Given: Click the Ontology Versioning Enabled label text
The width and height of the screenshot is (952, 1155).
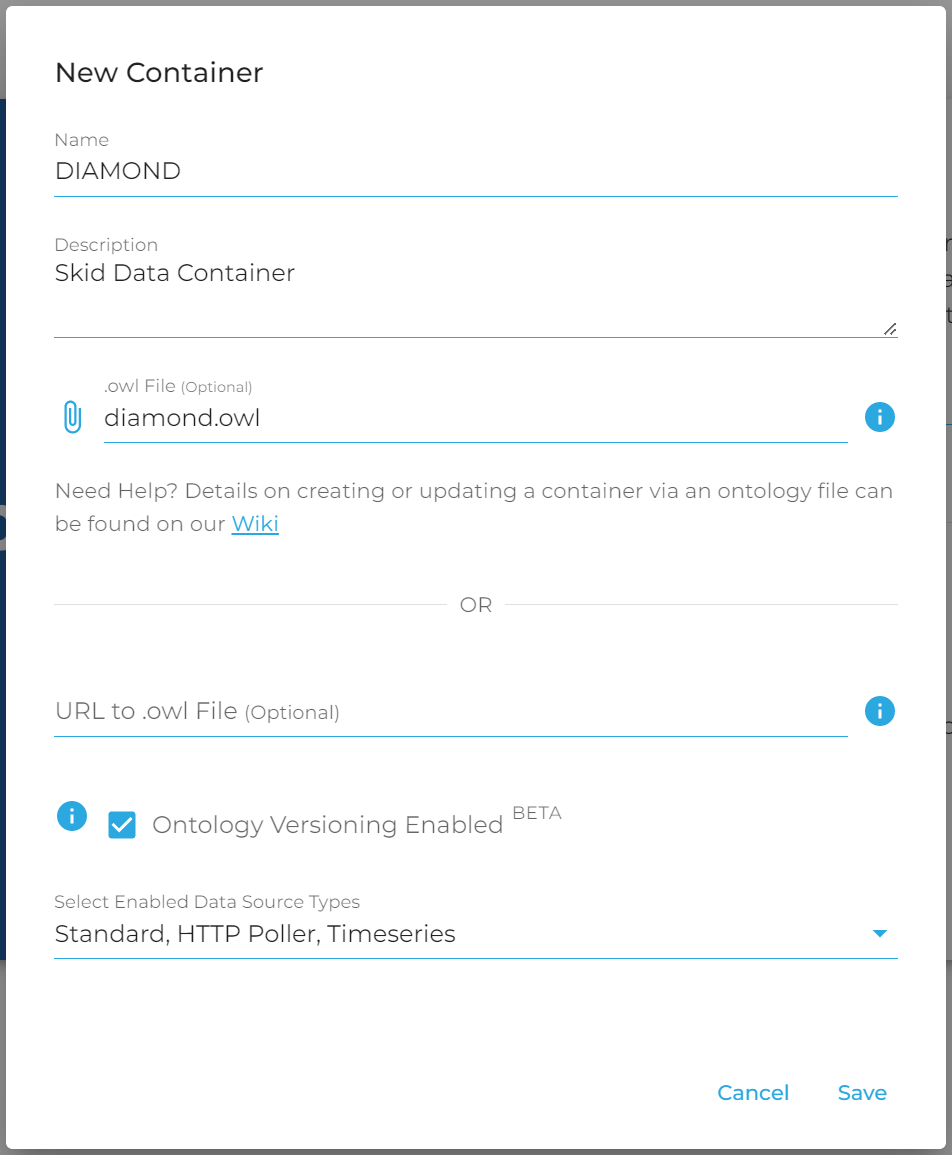Looking at the screenshot, I should 327,825.
